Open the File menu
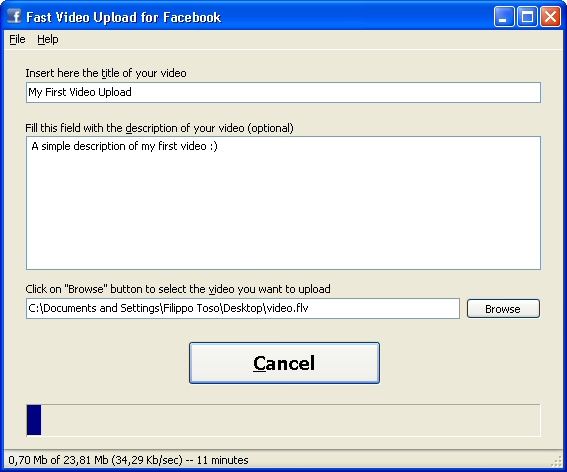 coord(17,39)
